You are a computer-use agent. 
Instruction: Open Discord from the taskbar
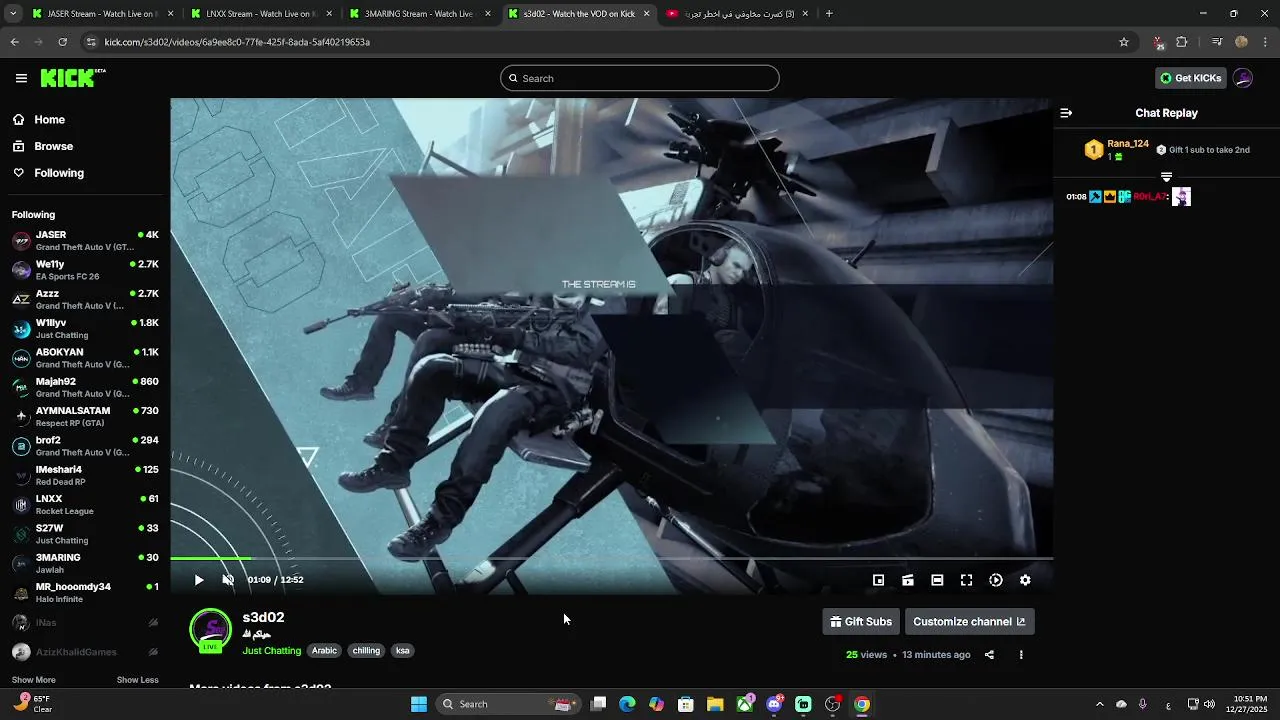(x=774, y=704)
